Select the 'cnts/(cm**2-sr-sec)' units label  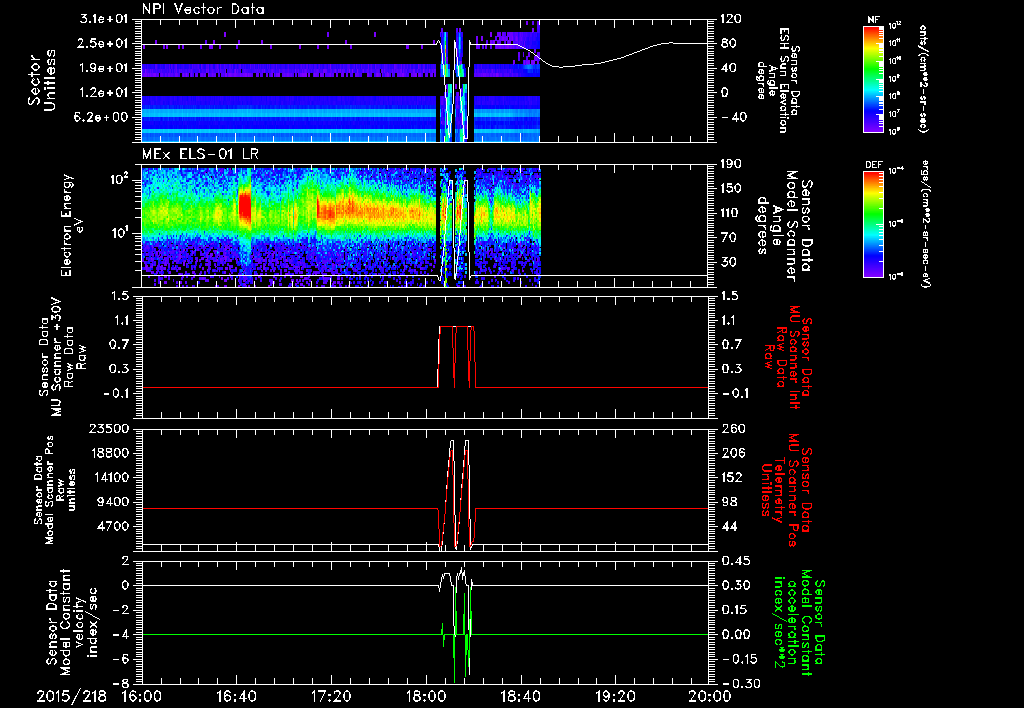click(923, 78)
